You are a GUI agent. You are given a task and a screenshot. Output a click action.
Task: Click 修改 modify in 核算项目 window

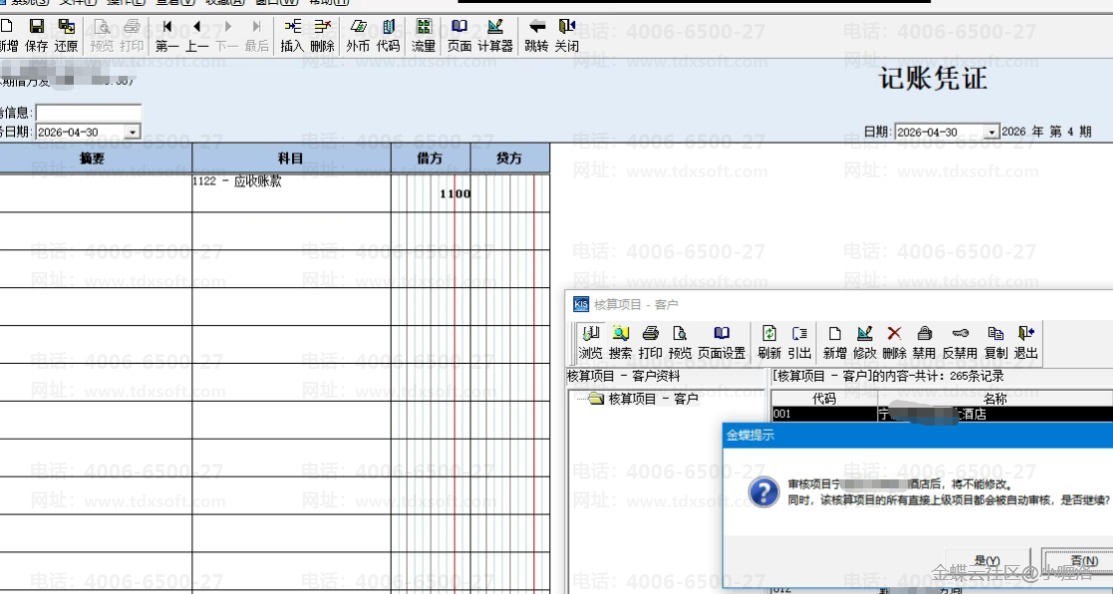pyautogui.click(x=865, y=342)
